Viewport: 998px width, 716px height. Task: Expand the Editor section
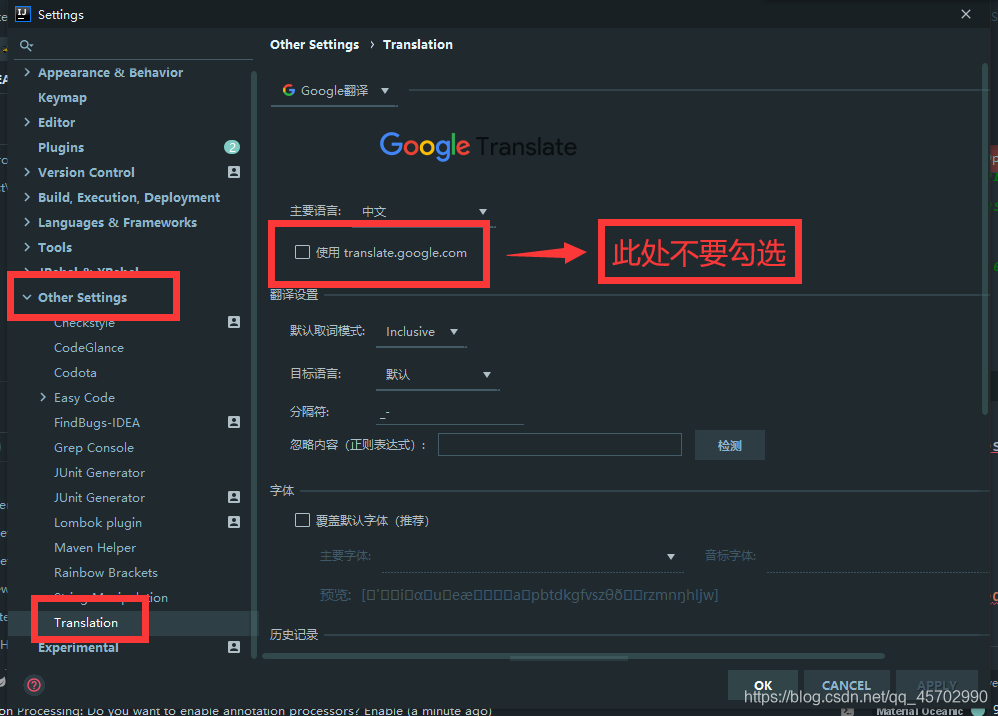click(x=27, y=122)
